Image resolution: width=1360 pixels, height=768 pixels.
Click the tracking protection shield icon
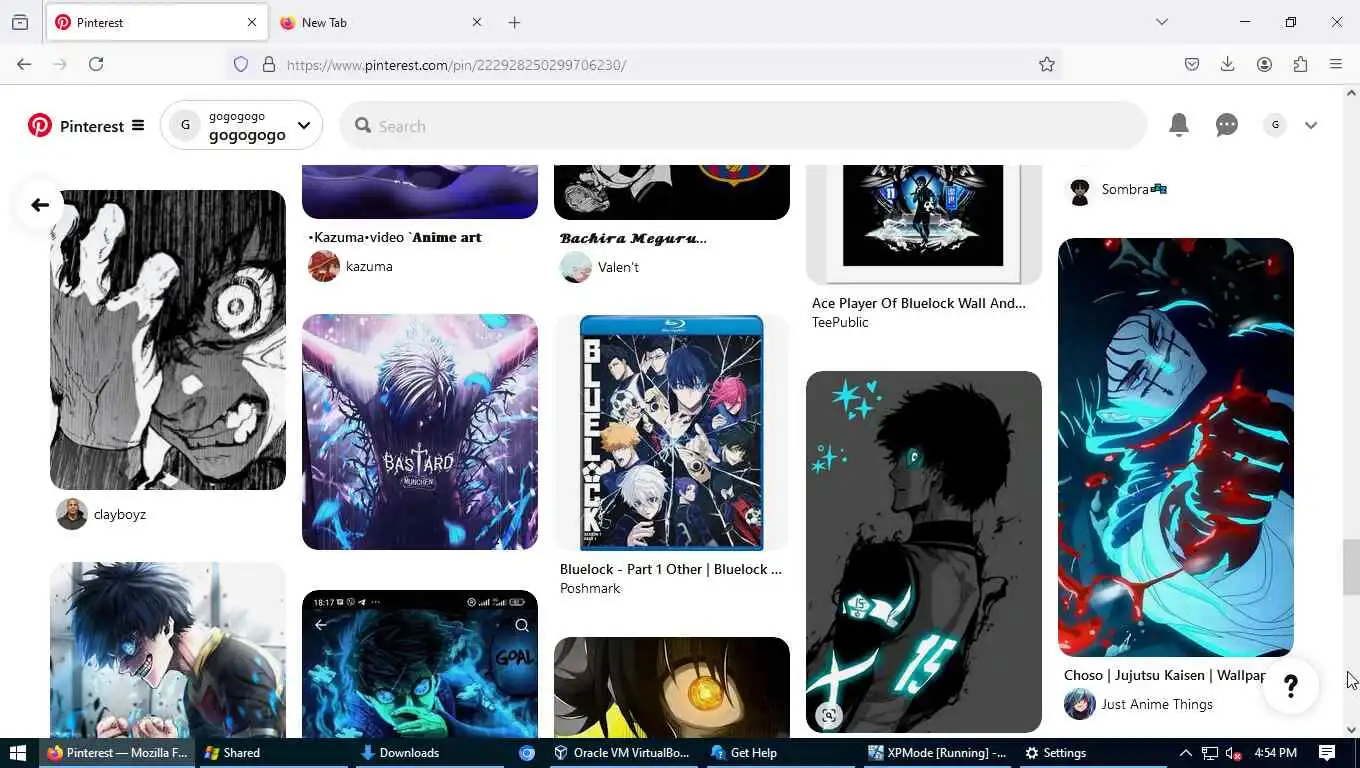241,64
